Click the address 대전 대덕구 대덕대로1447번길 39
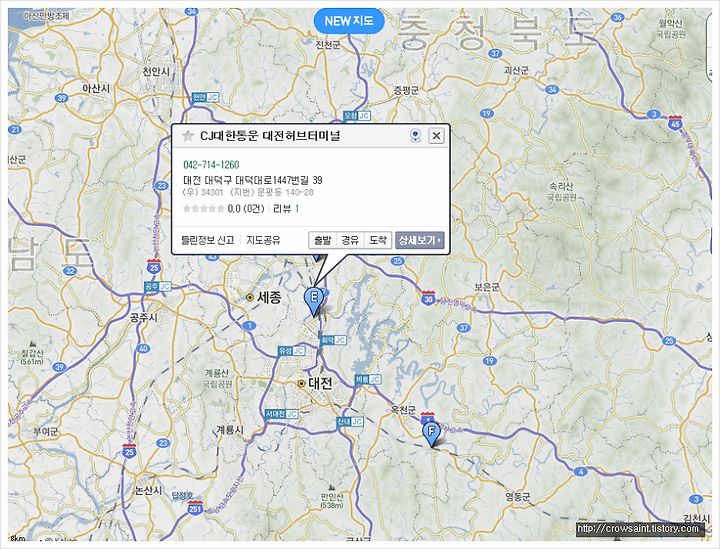Image resolution: width=720 pixels, height=549 pixels. (253, 180)
